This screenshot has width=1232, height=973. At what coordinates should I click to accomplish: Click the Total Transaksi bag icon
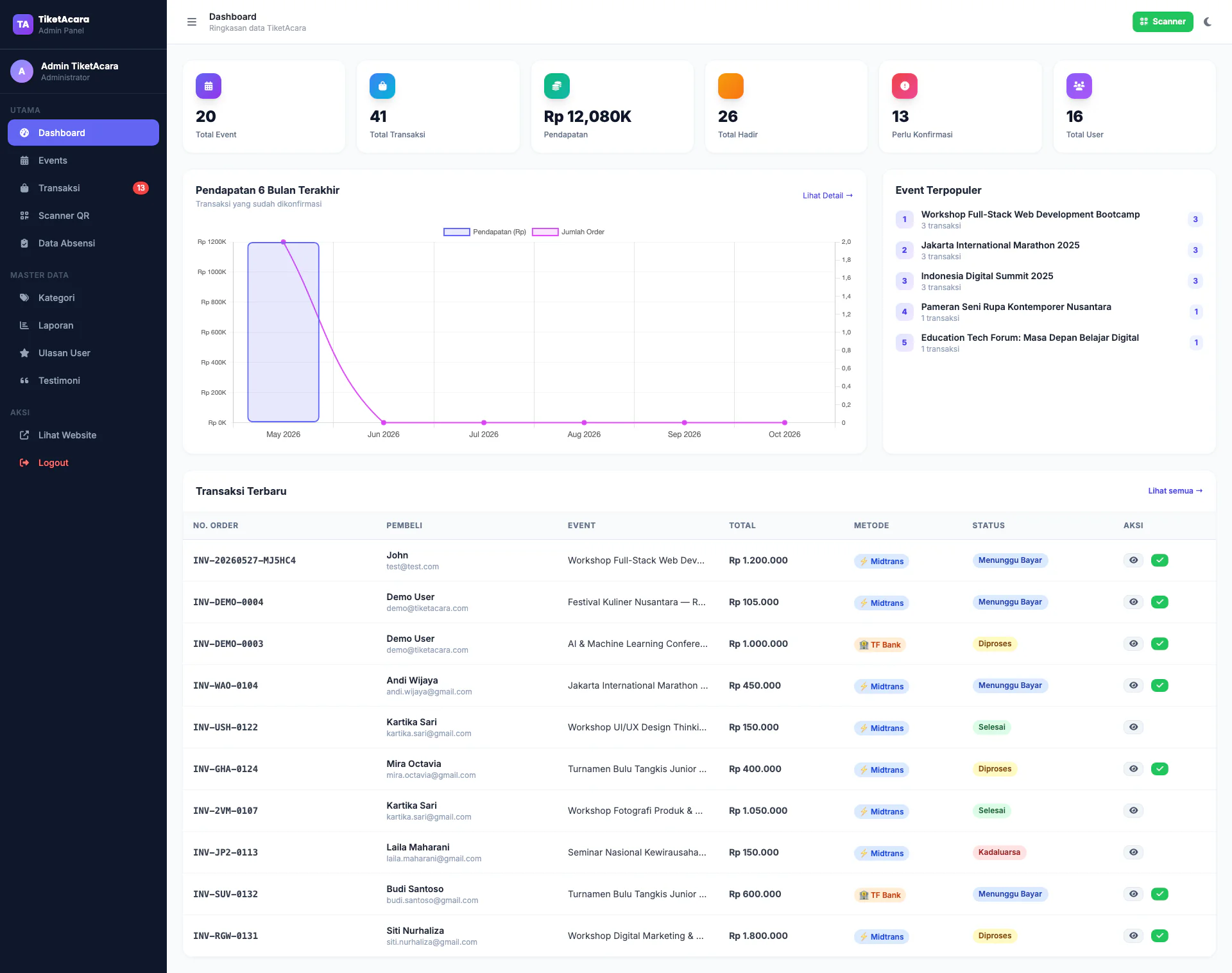point(382,86)
